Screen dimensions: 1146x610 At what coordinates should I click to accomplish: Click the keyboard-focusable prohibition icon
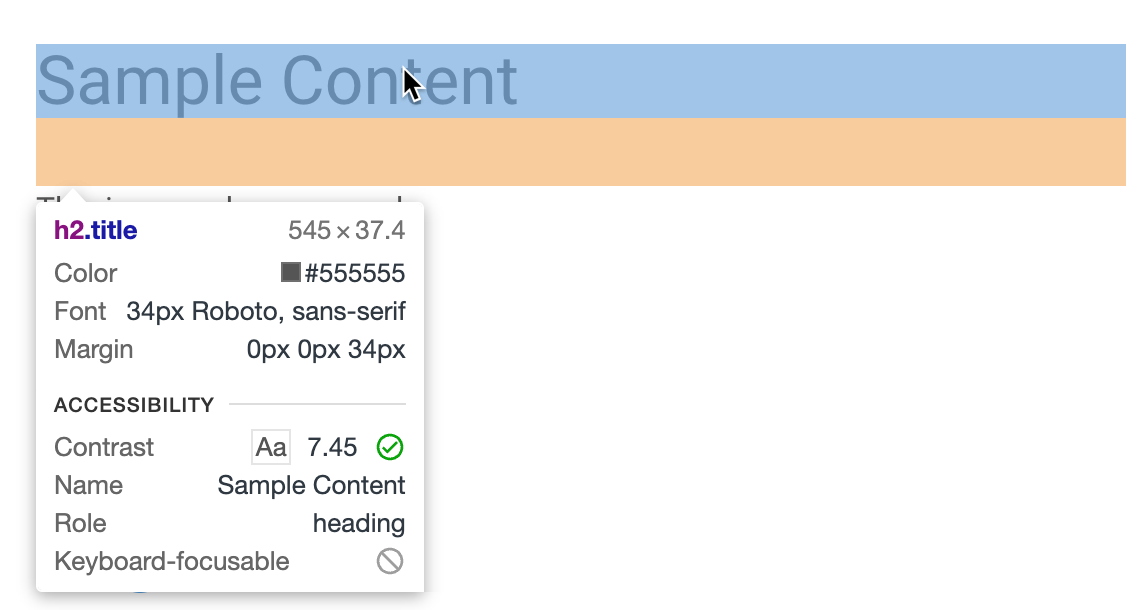click(392, 561)
